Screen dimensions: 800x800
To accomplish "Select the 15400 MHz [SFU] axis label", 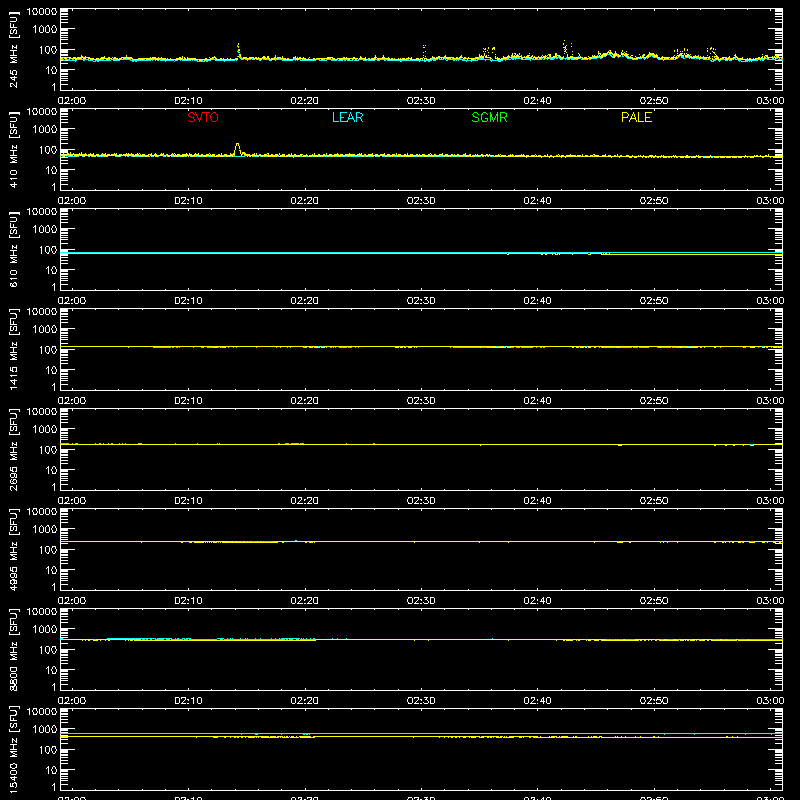I will [13, 749].
